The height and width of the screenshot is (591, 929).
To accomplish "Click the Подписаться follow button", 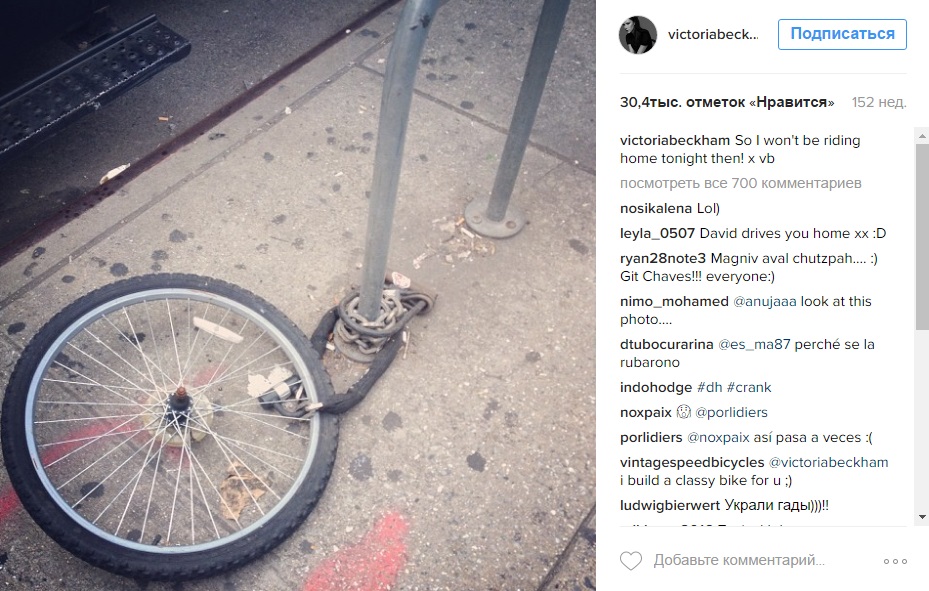I will (842, 34).
